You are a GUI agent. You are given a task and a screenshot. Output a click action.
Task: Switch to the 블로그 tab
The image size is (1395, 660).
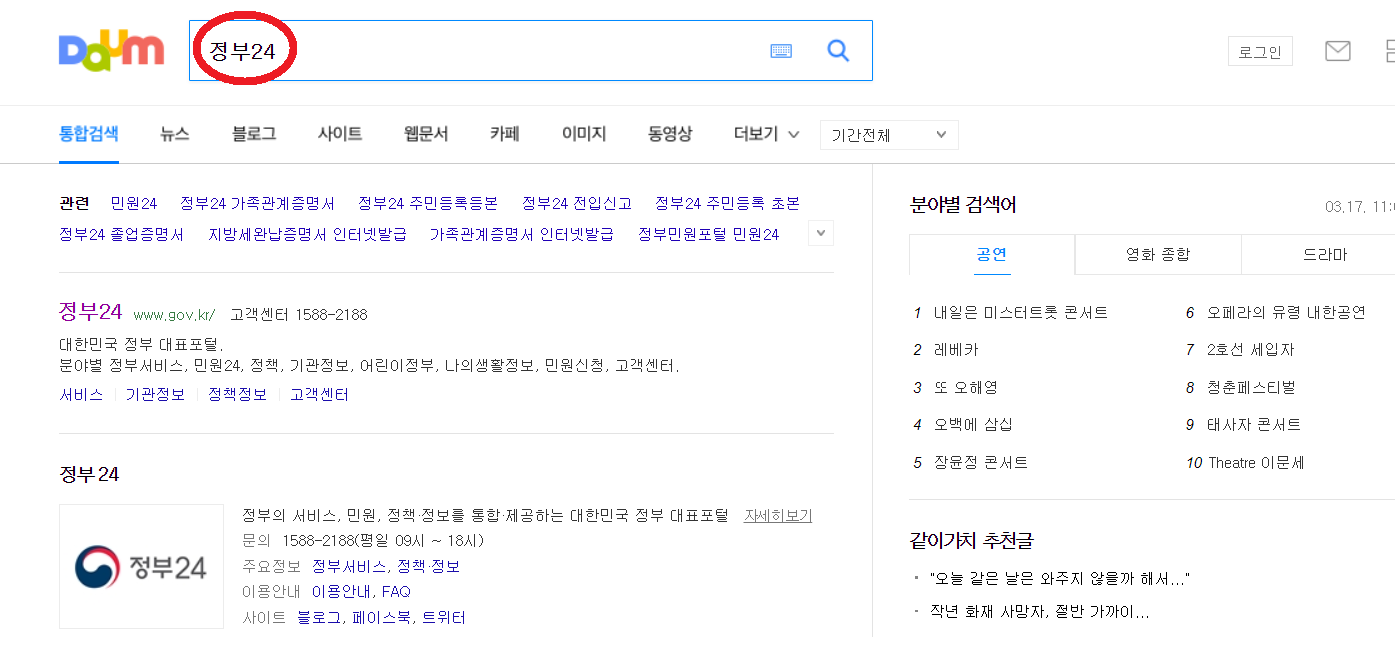coord(254,133)
